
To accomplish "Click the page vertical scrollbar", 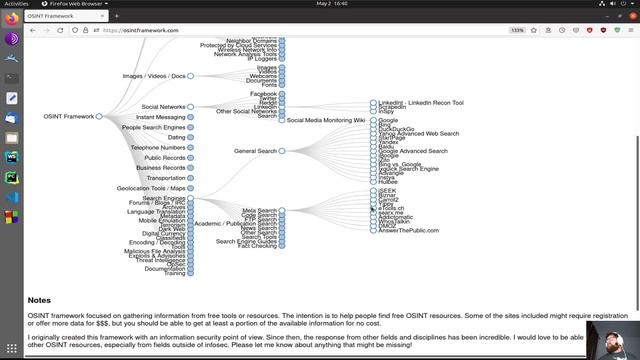I will point(637,223).
